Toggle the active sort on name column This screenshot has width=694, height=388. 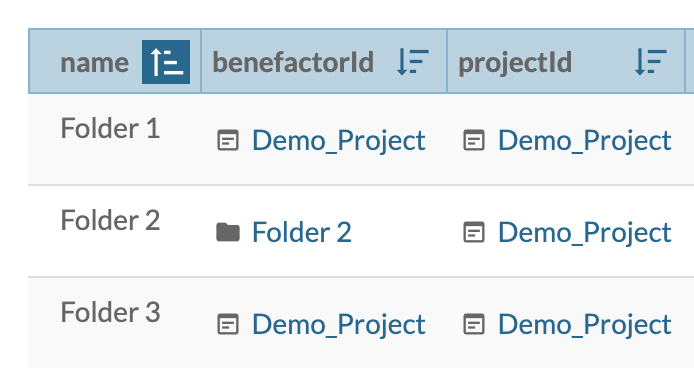[166, 62]
